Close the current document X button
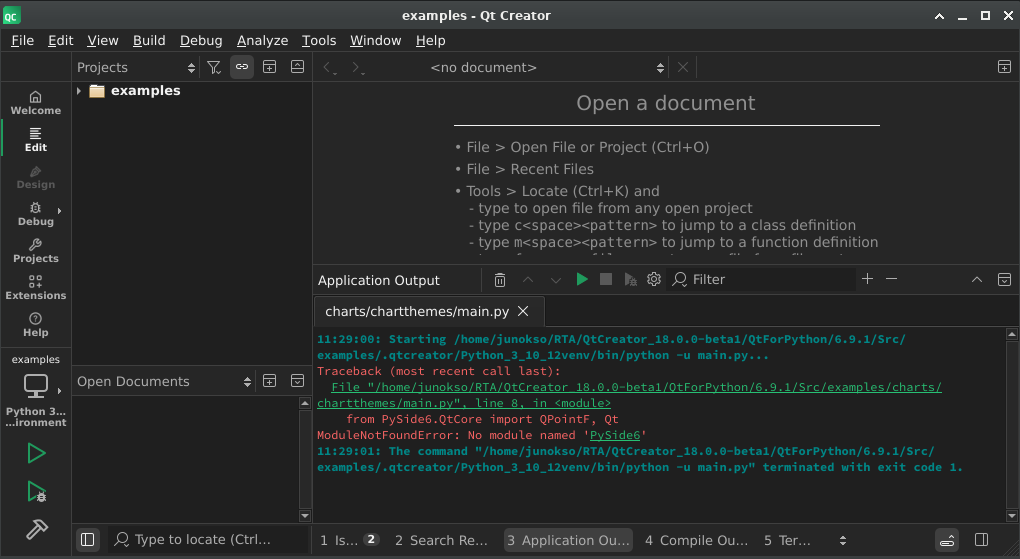 point(682,67)
